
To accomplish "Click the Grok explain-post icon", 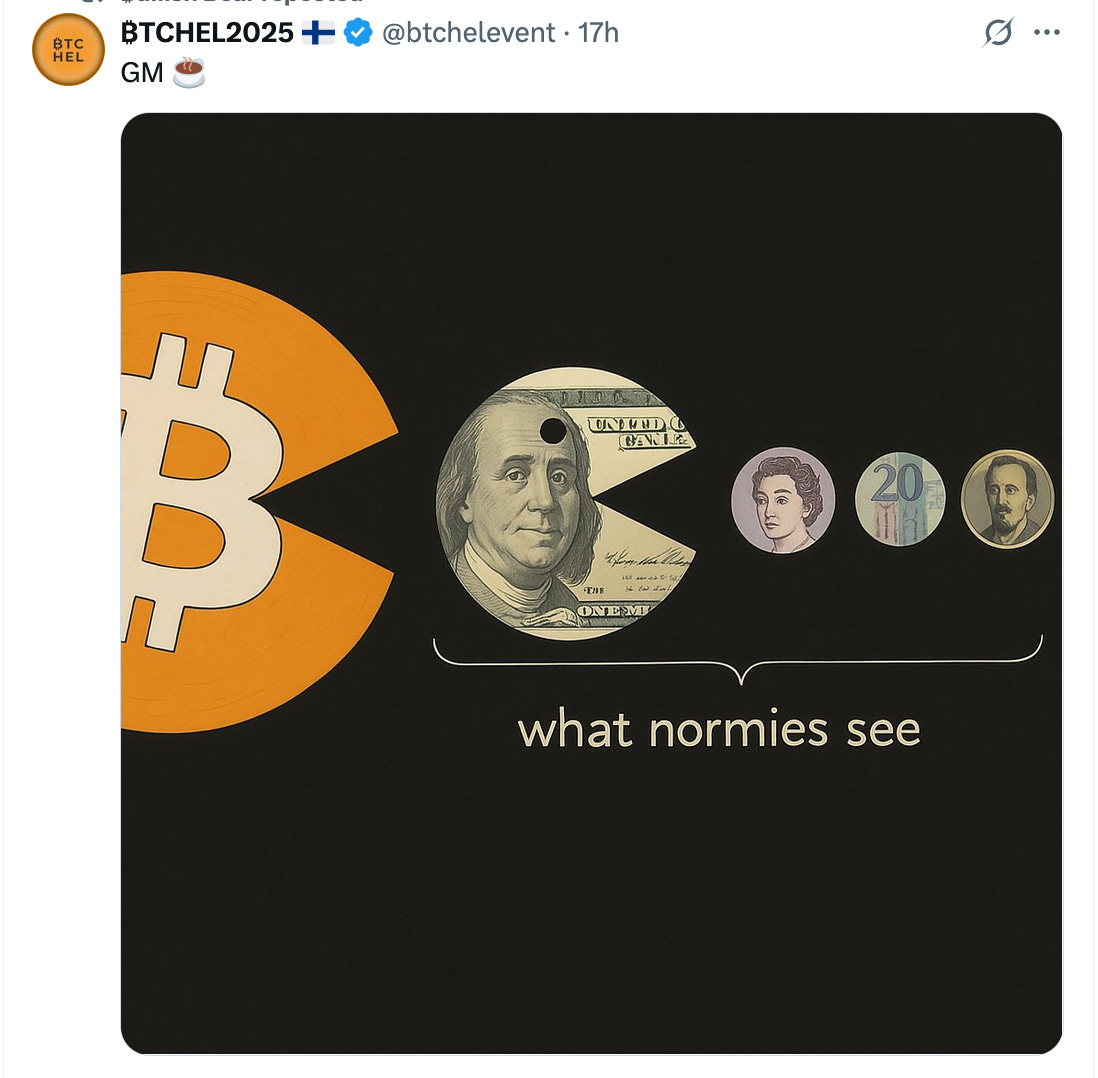I will click(x=997, y=32).
